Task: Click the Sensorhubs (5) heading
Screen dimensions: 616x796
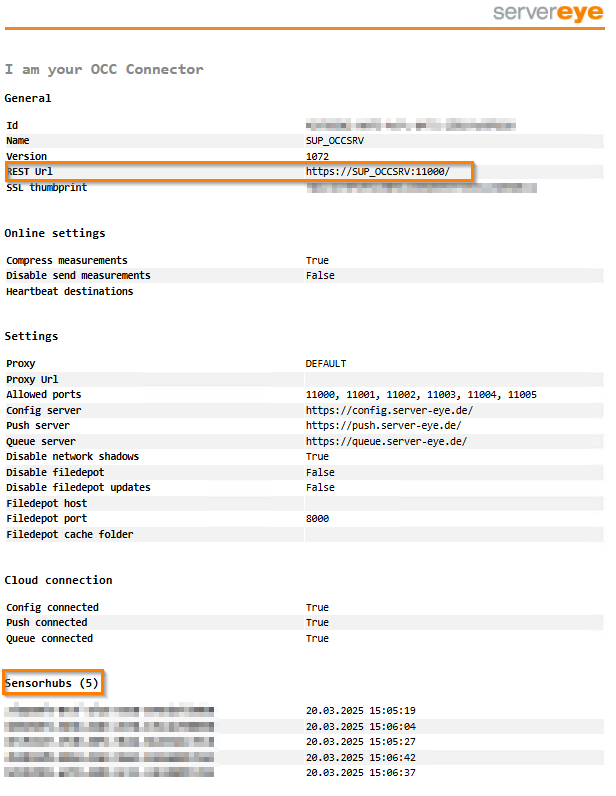Action: (x=51, y=683)
